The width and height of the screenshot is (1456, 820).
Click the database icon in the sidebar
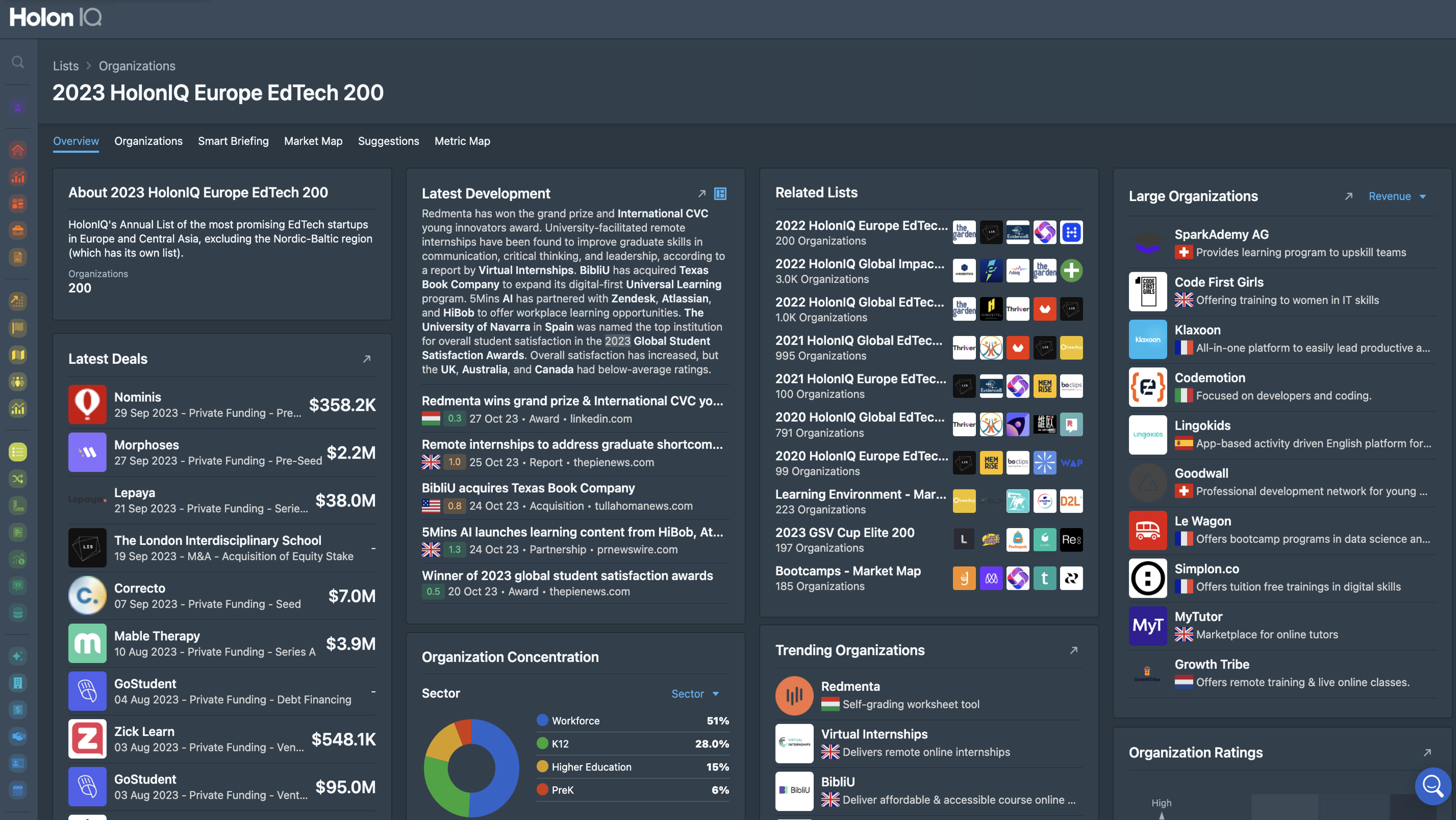18,613
